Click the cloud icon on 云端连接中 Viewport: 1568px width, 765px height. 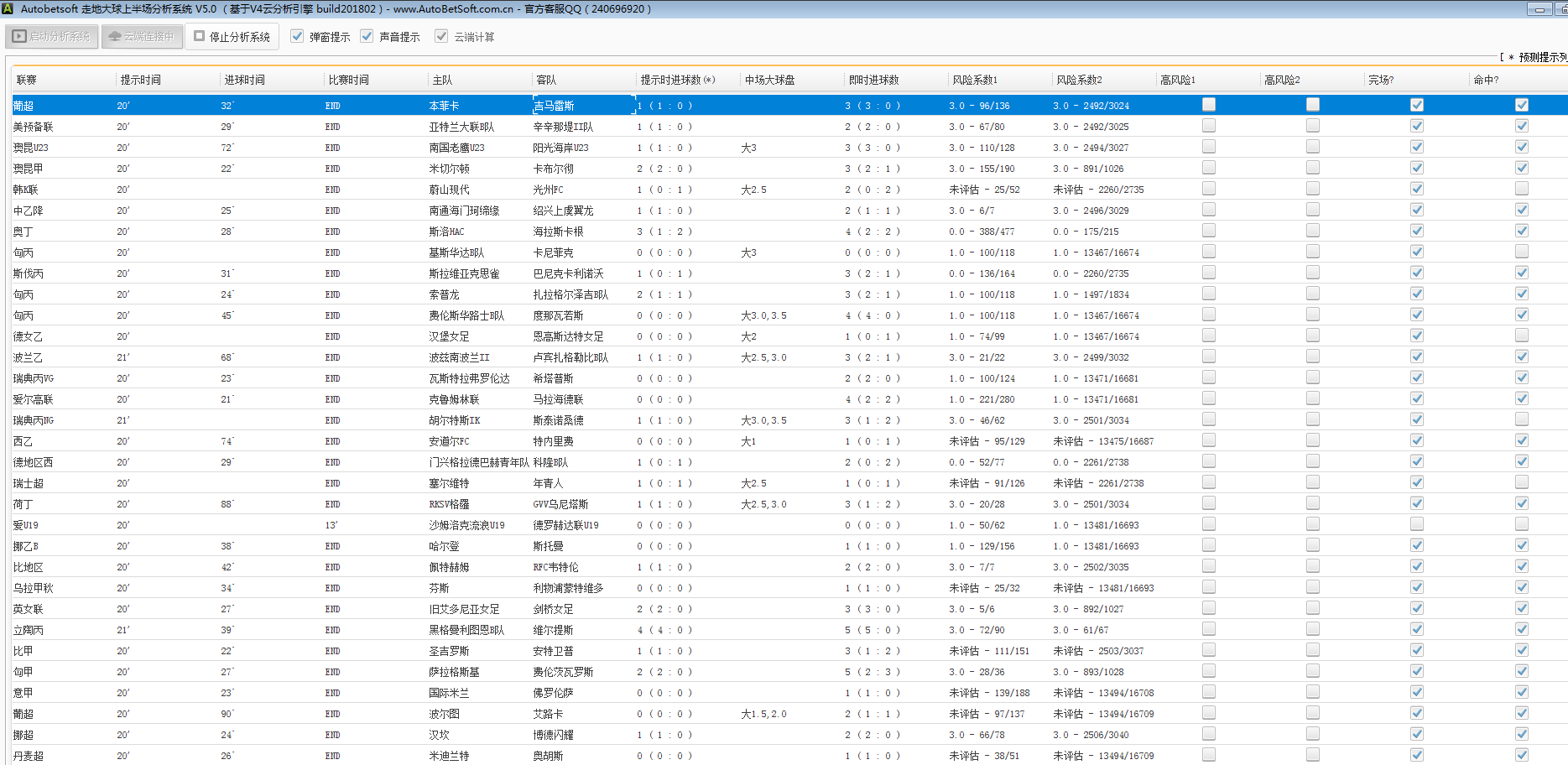(115, 37)
